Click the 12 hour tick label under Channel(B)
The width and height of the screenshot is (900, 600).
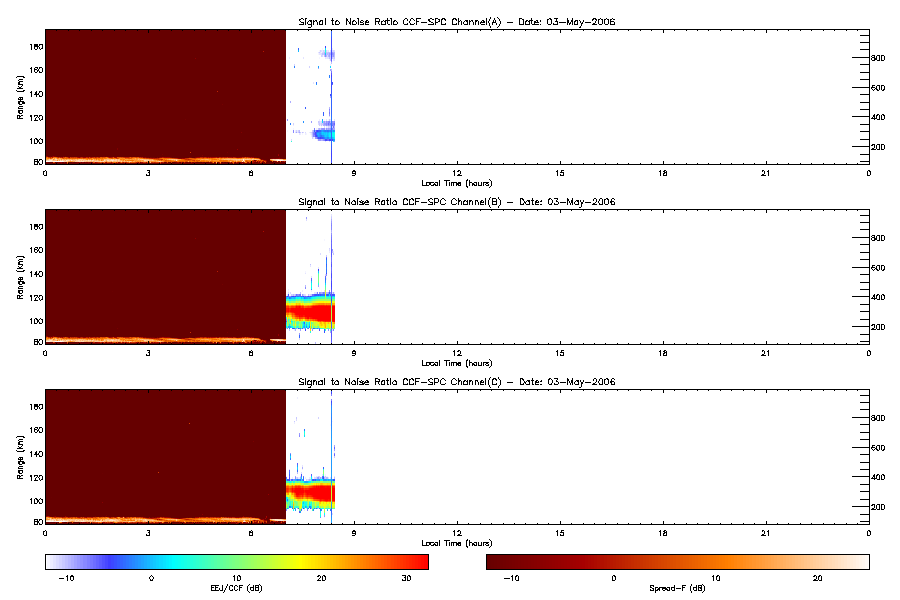[x=457, y=353]
